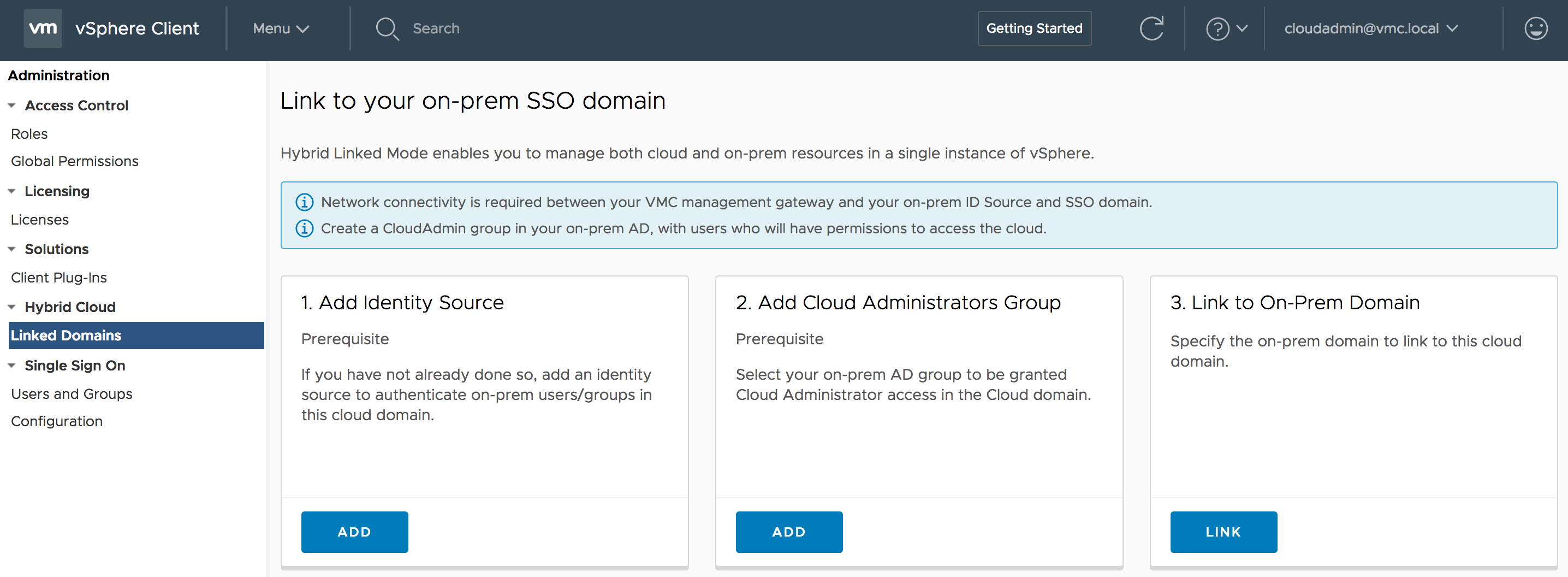1568x577 pixels.
Task: Click the 3. Link to On-Prem Domain title
Action: coord(1294,303)
